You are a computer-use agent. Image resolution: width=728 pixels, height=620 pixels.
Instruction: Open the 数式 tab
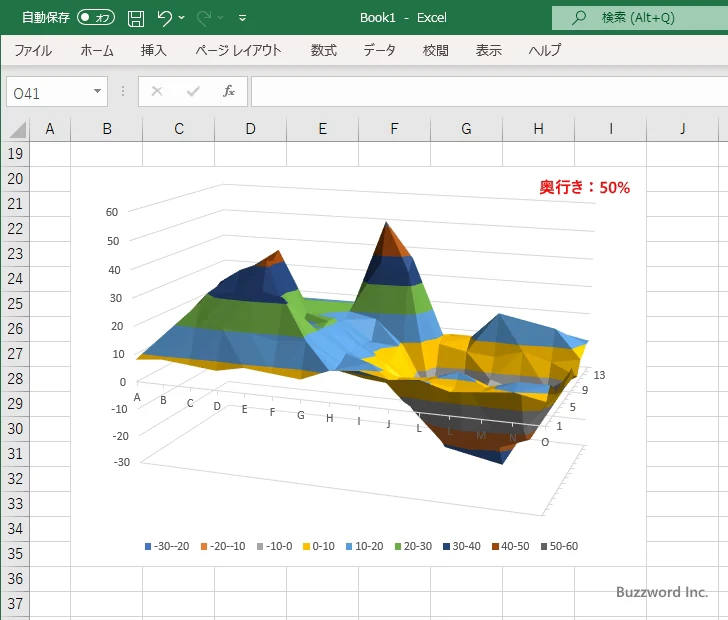point(324,50)
